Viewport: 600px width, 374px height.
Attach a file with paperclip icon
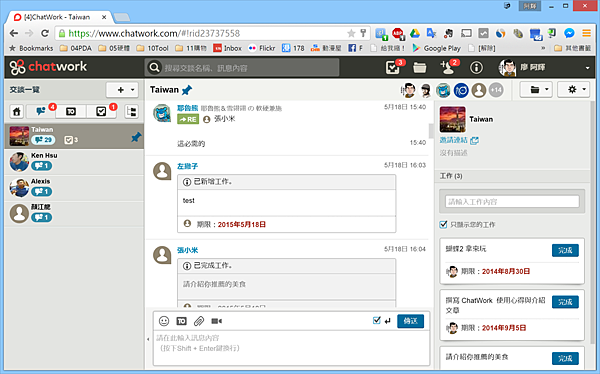click(199, 321)
